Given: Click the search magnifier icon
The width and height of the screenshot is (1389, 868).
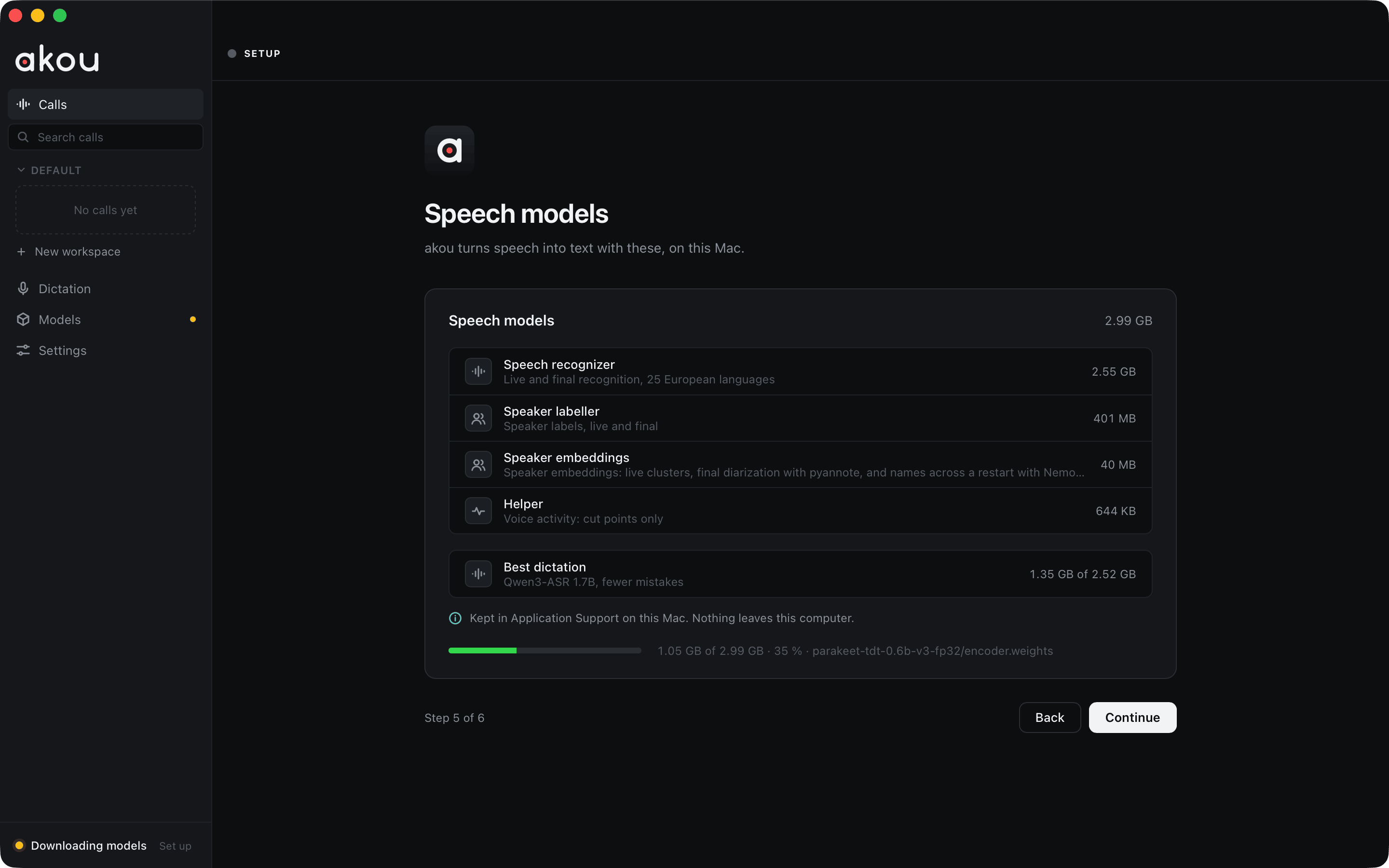Looking at the screenshot, I should click(23, 137).
